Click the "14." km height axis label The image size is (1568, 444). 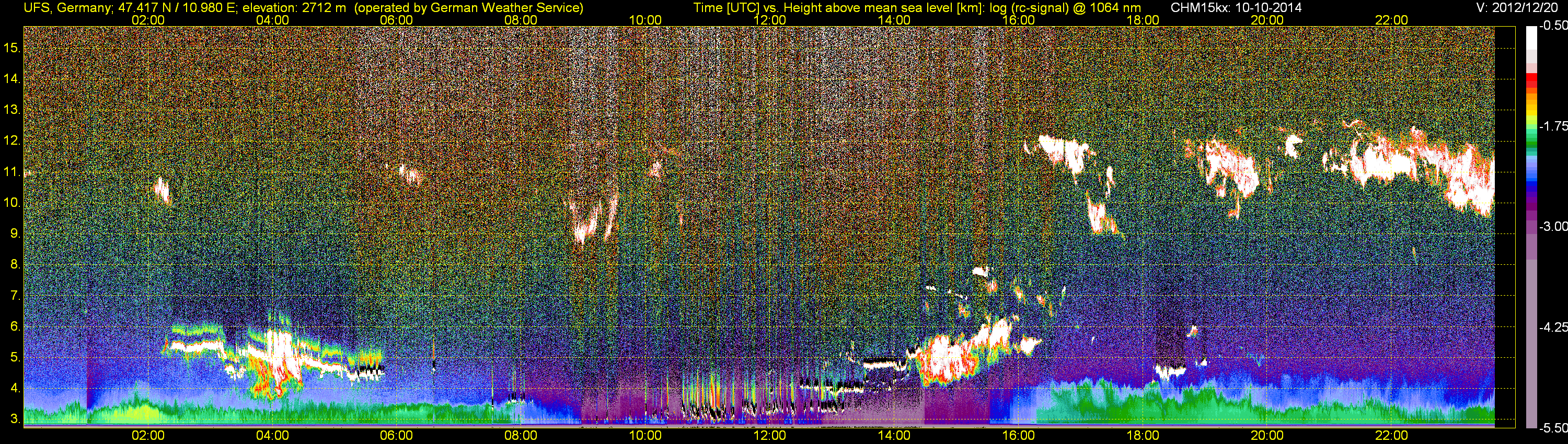[11, 78]
